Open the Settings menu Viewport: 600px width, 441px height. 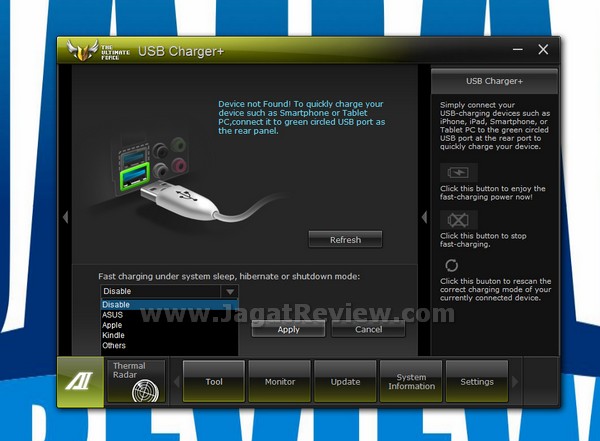click(477, 381)
